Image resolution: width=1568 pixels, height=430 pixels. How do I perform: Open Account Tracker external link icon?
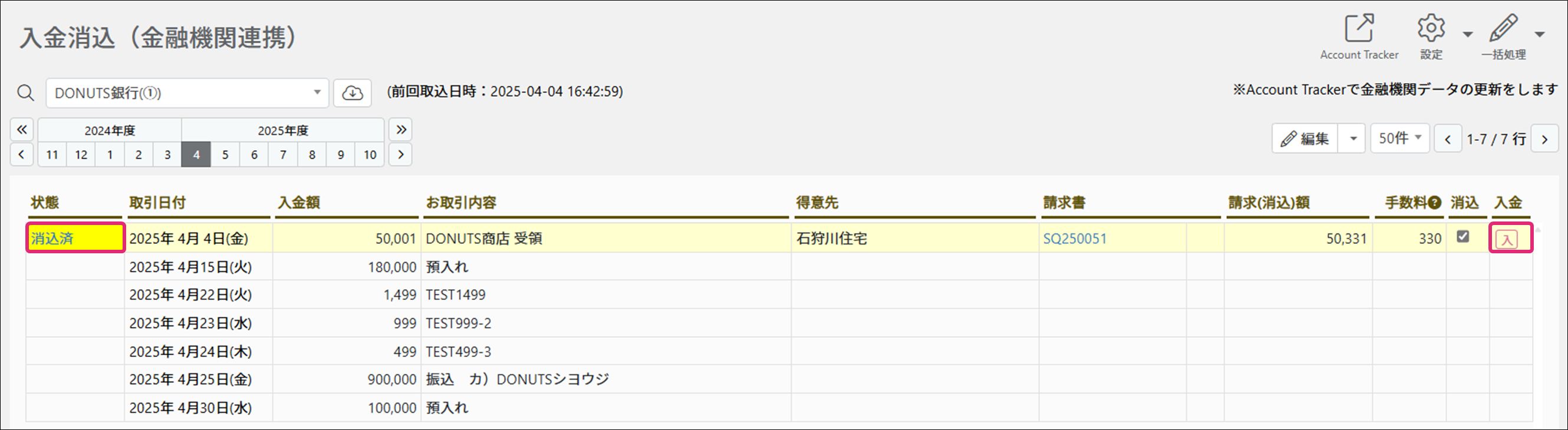(1359, 28)
